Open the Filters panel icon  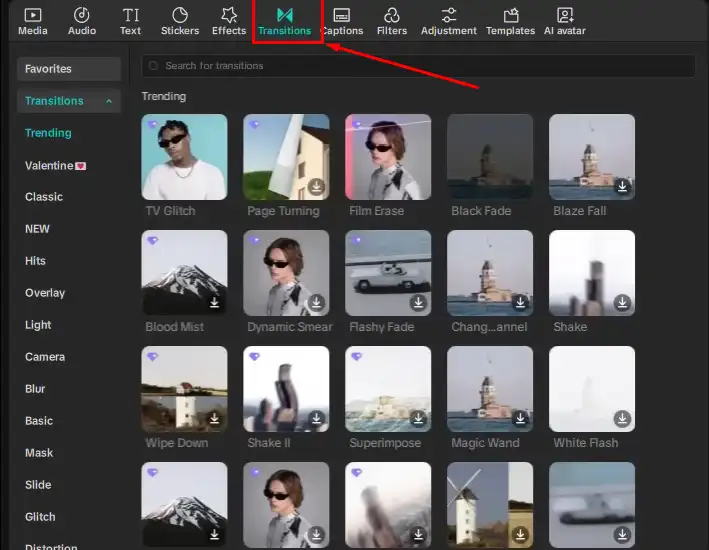[x=392, y=16]
